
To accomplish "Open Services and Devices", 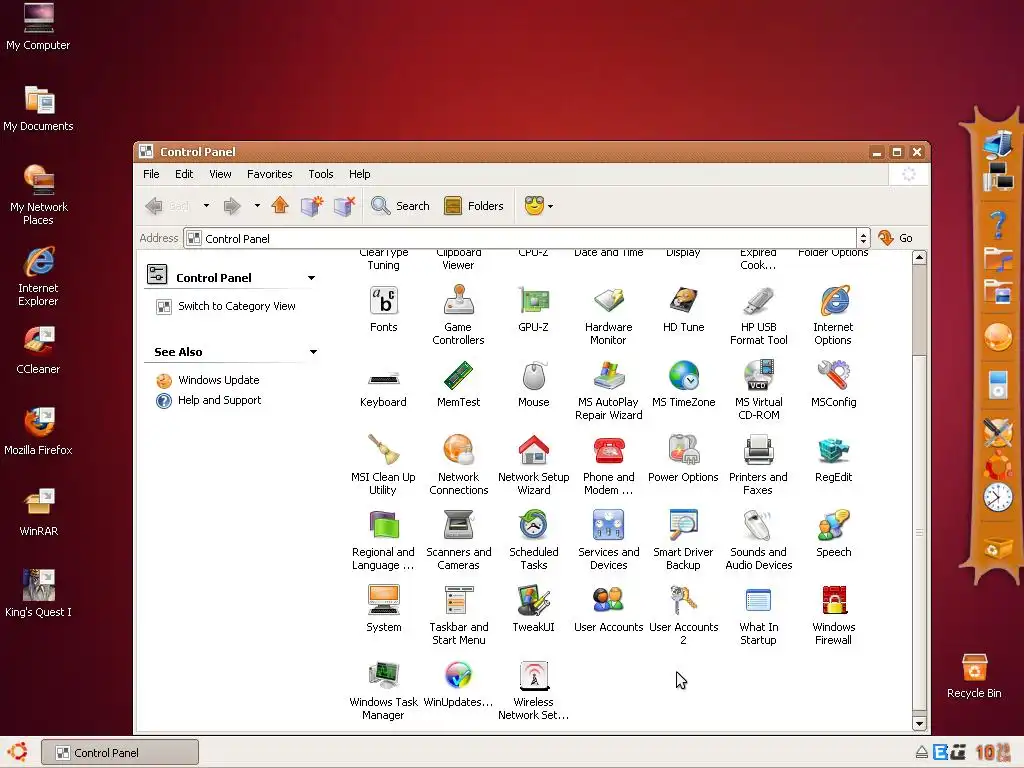I will tap(608, 540).
